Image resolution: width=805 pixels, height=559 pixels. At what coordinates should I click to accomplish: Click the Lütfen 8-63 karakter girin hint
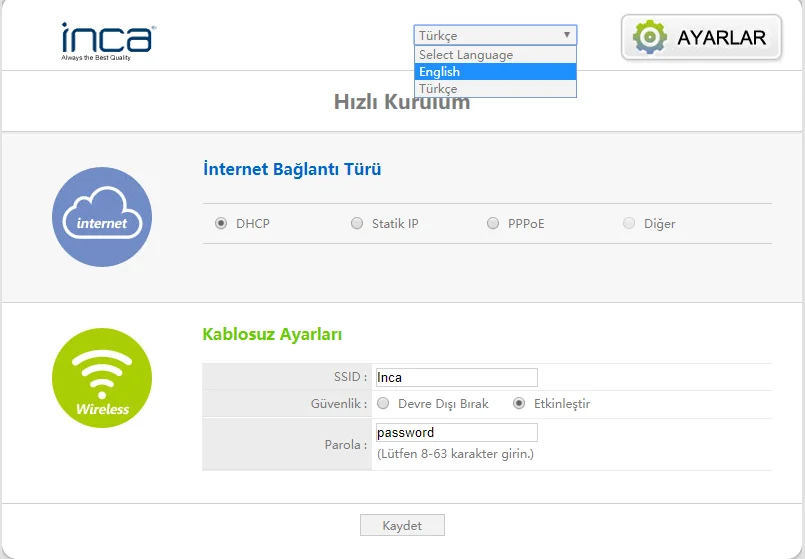click(455, 454)
